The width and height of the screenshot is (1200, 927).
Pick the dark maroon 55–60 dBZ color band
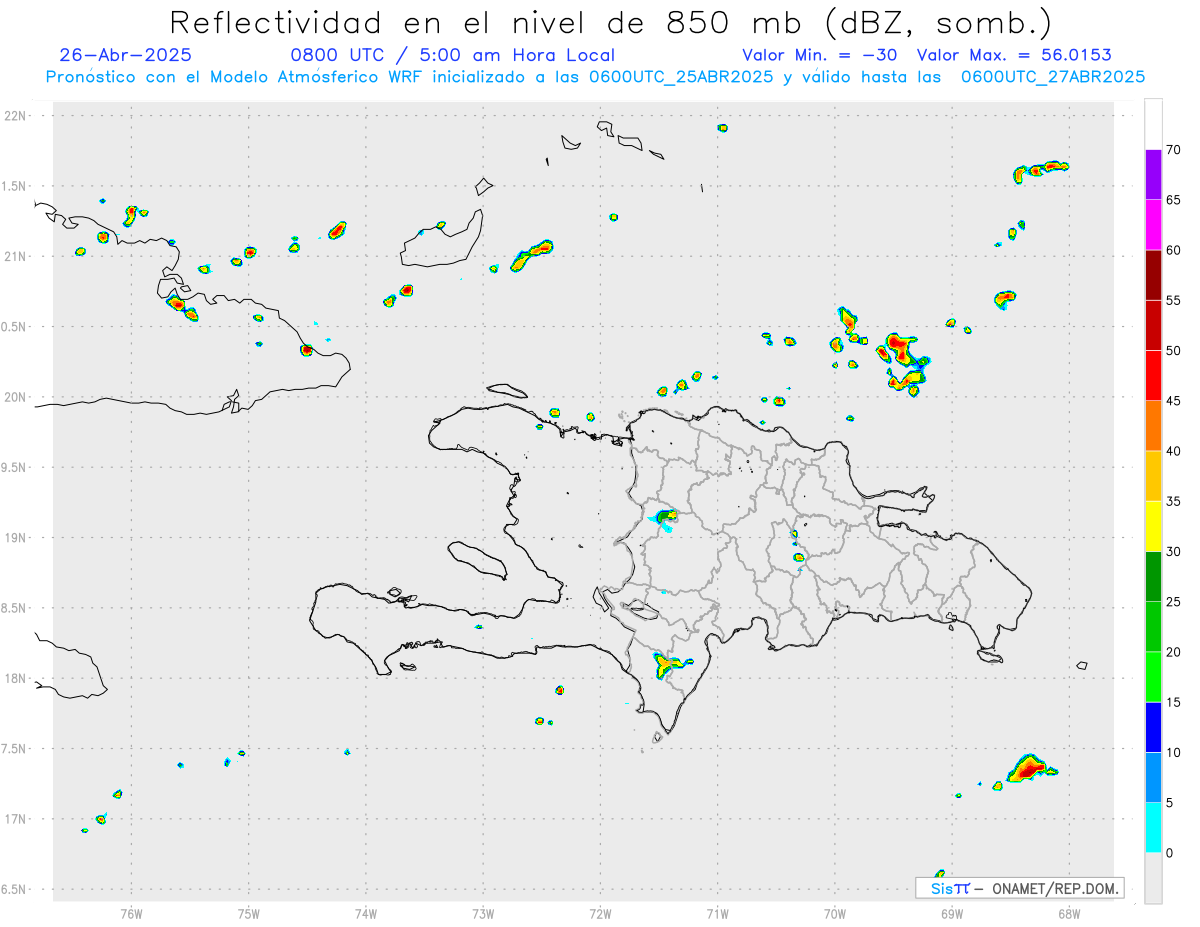(1153, 275)
